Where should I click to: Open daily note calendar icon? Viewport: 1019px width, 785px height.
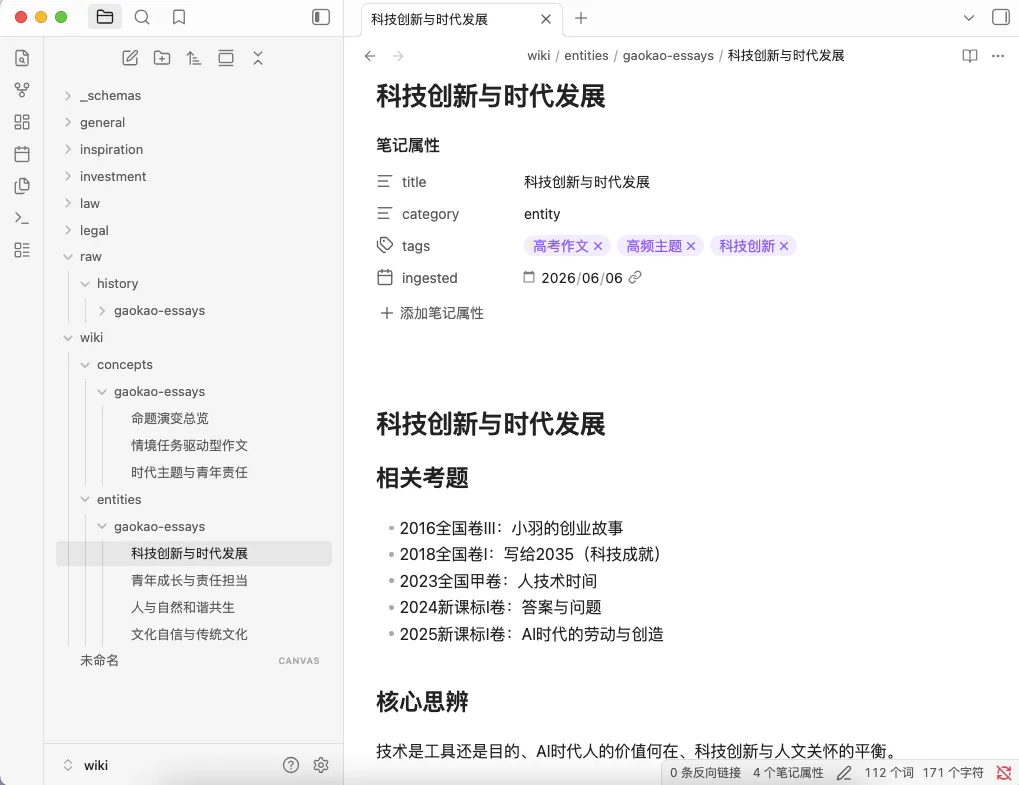coord(21,154)
